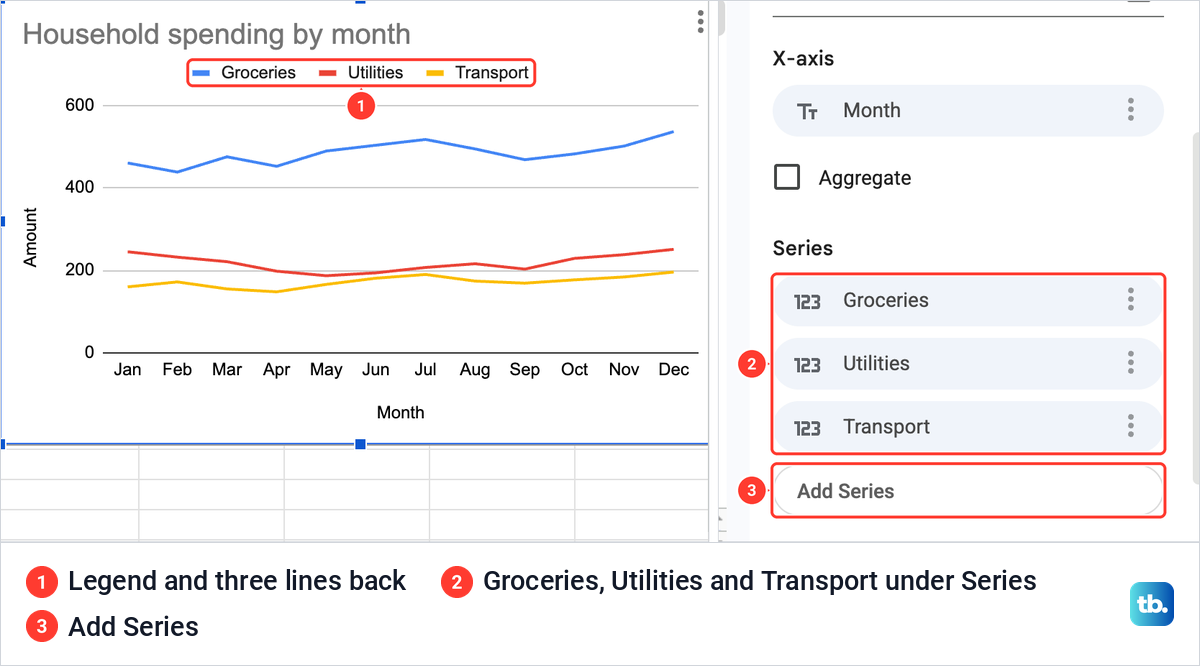The height and width of the screenshot is (666, 1200).
Task: Click the yellow Transport line in the chart
Action: [425, 275]
